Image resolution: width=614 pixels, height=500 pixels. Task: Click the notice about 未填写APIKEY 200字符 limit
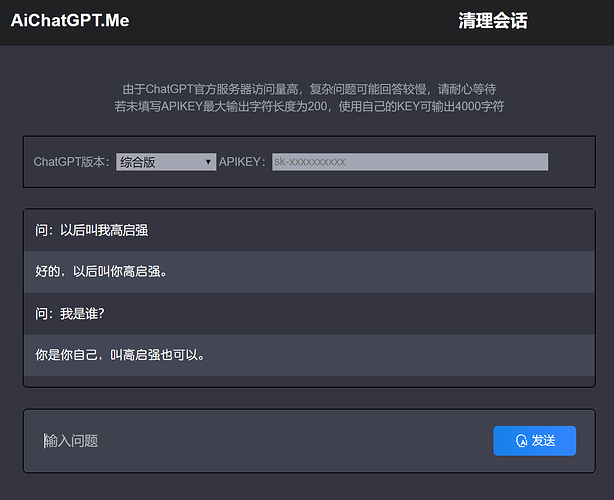tap(308, 106)
